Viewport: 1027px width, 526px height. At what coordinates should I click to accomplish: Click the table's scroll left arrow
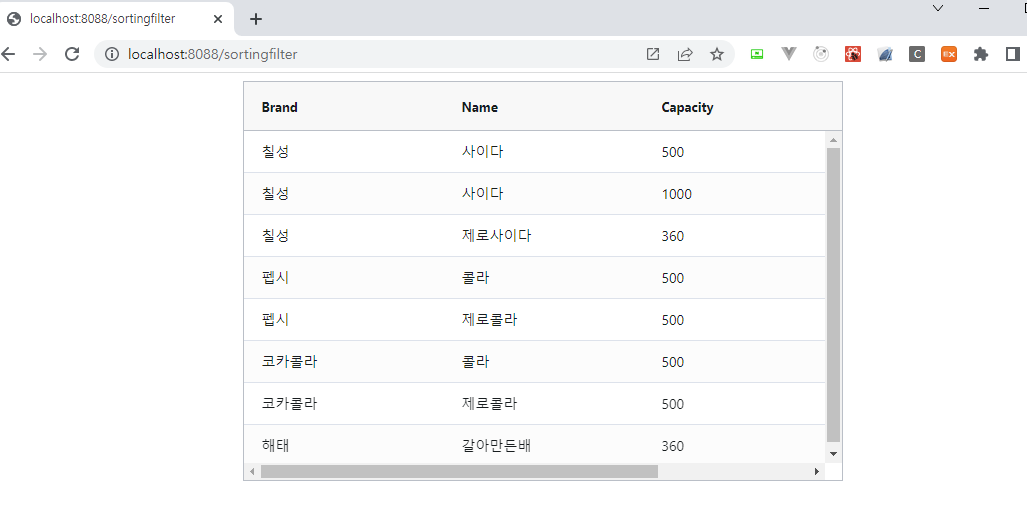pyautogui.click(x=252, y=471)
